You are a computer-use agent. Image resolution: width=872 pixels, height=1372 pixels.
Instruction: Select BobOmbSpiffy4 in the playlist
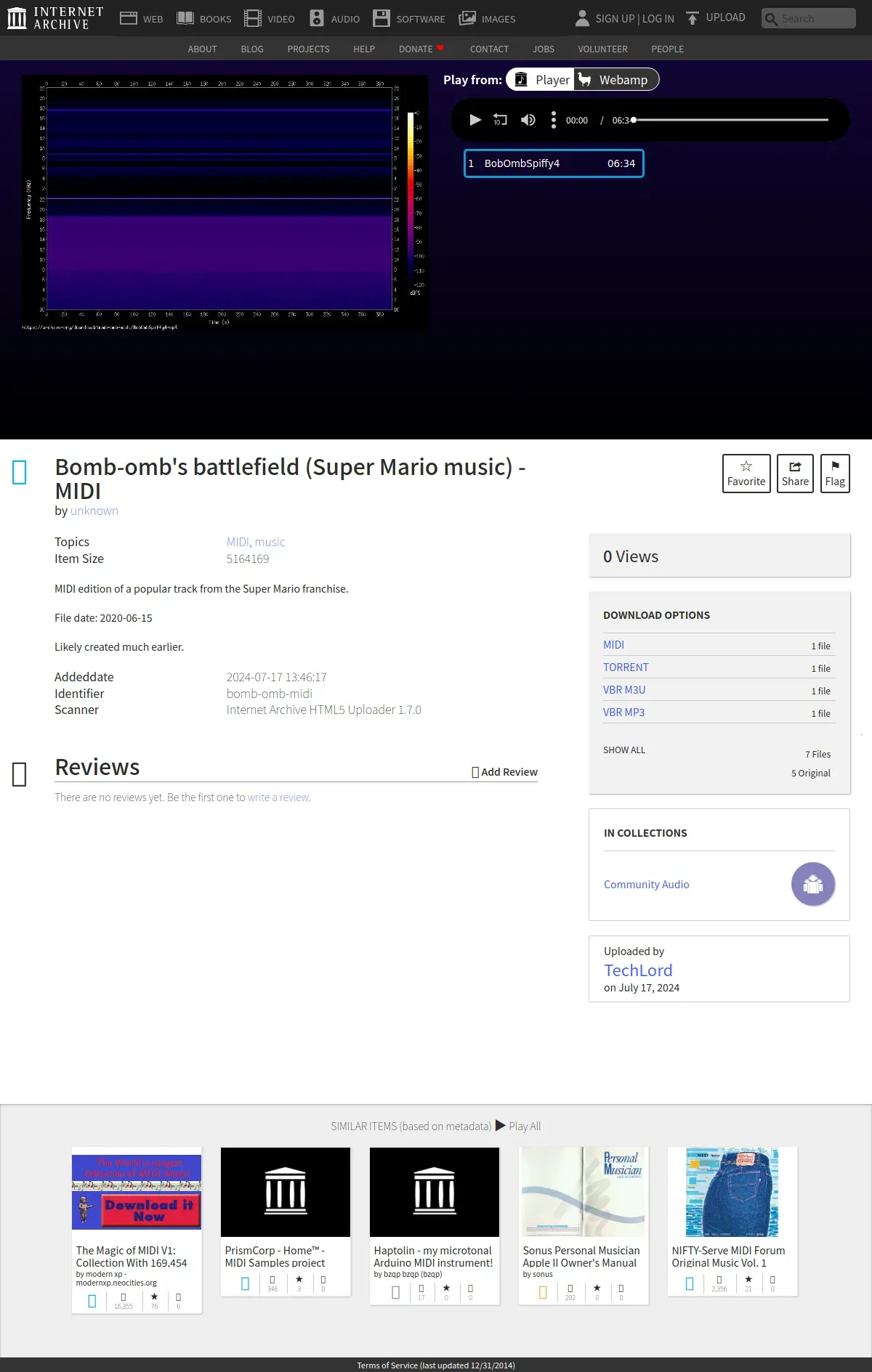click(554, 163)
